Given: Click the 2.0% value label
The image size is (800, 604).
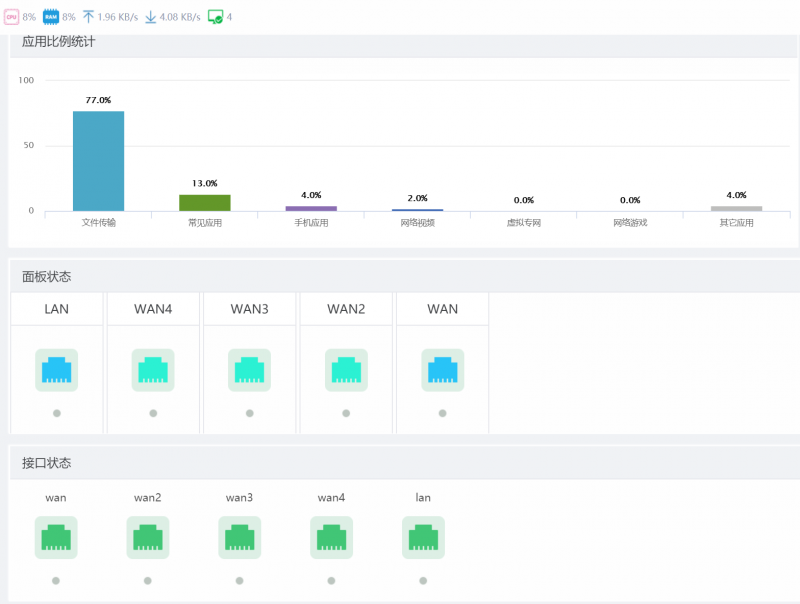Looking at the screenshot, I should click(x=417, y=198).
